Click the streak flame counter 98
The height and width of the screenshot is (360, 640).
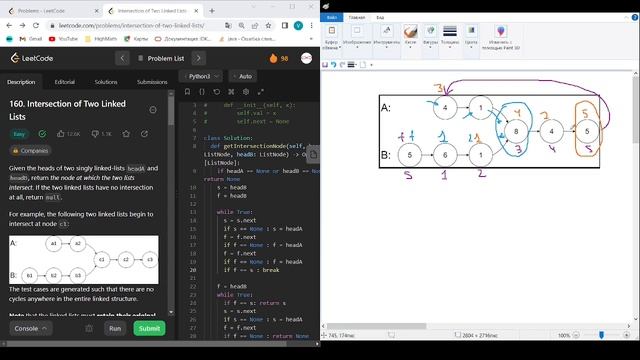279,58
